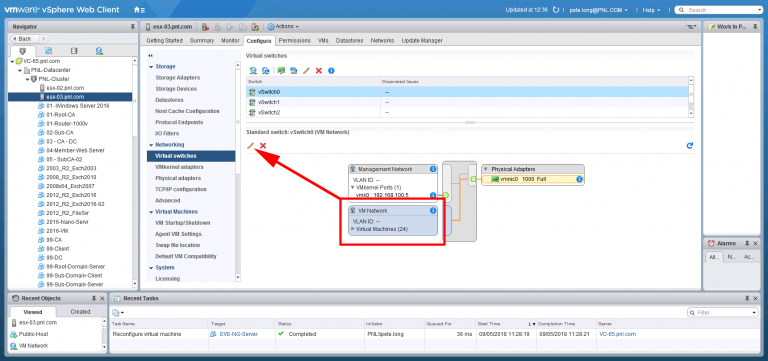The height and width of the screenshot is (361, 768).
Task: Select the VMs and Templates navigator tab
Action: point(48,50)
